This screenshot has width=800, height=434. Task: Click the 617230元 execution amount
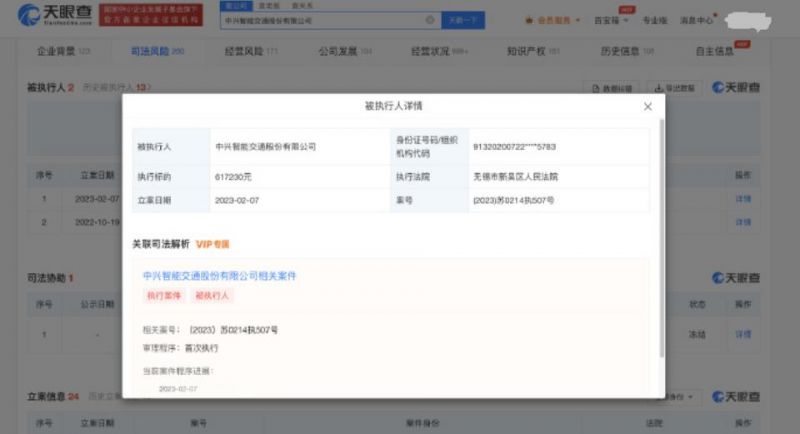[x=233, y=177]
